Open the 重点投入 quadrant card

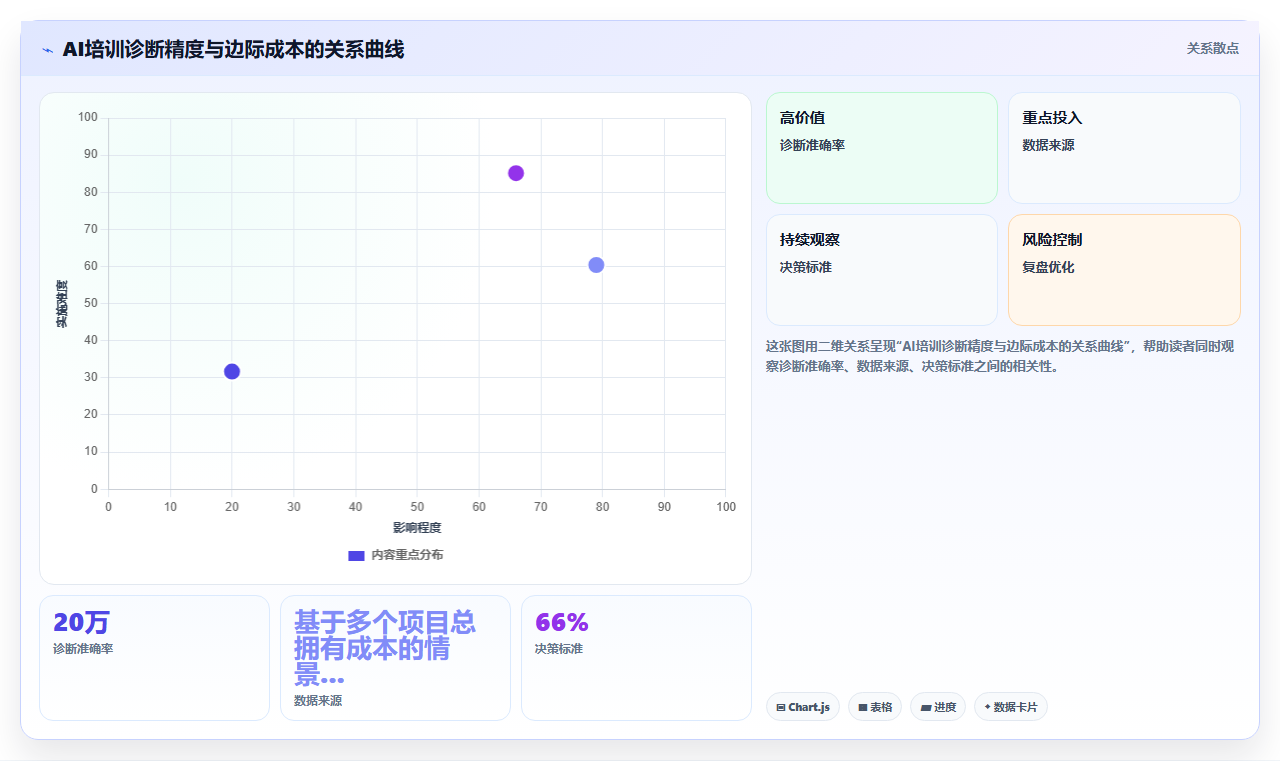coord(1124,148)
